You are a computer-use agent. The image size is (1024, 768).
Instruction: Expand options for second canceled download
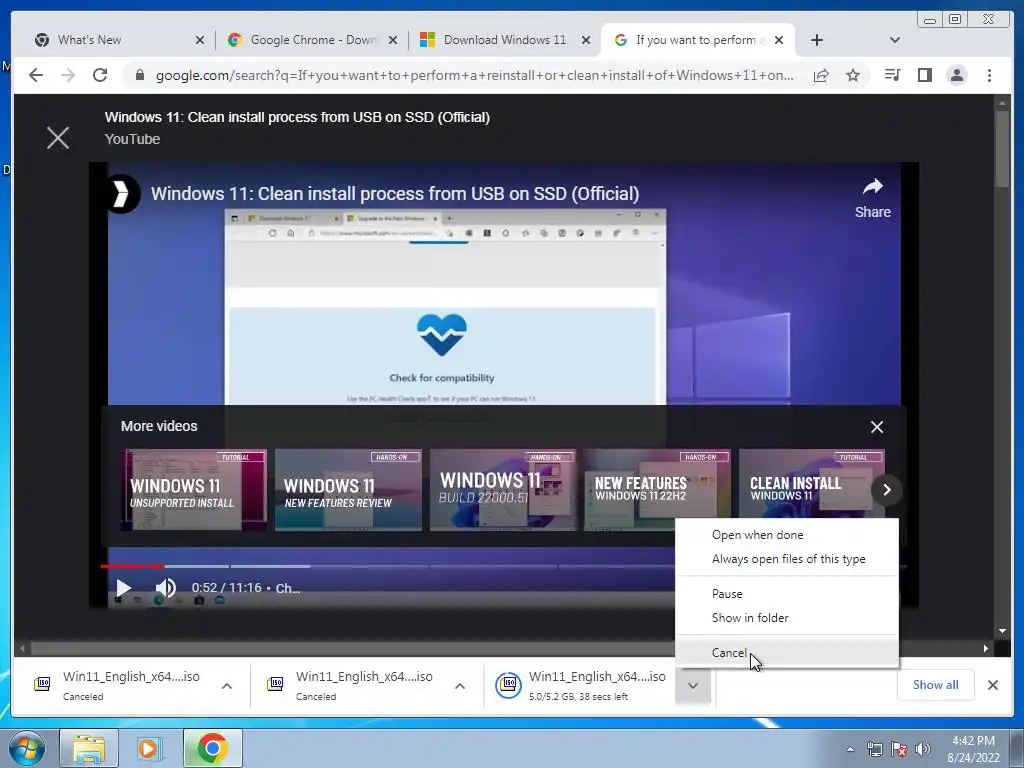pyautogui.click(x=460, y=686)
